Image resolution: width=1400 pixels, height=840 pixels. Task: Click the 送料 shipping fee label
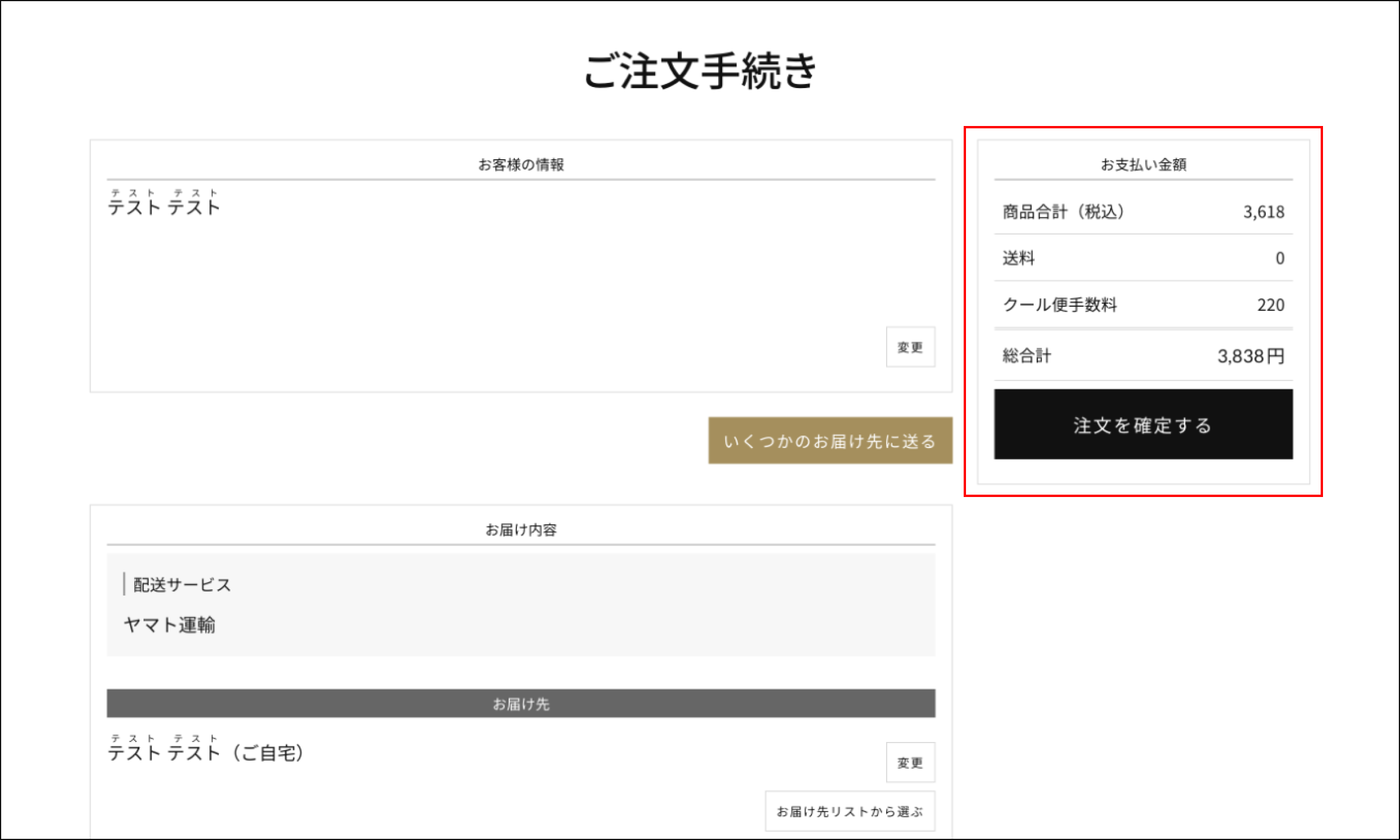[1019, 258]
